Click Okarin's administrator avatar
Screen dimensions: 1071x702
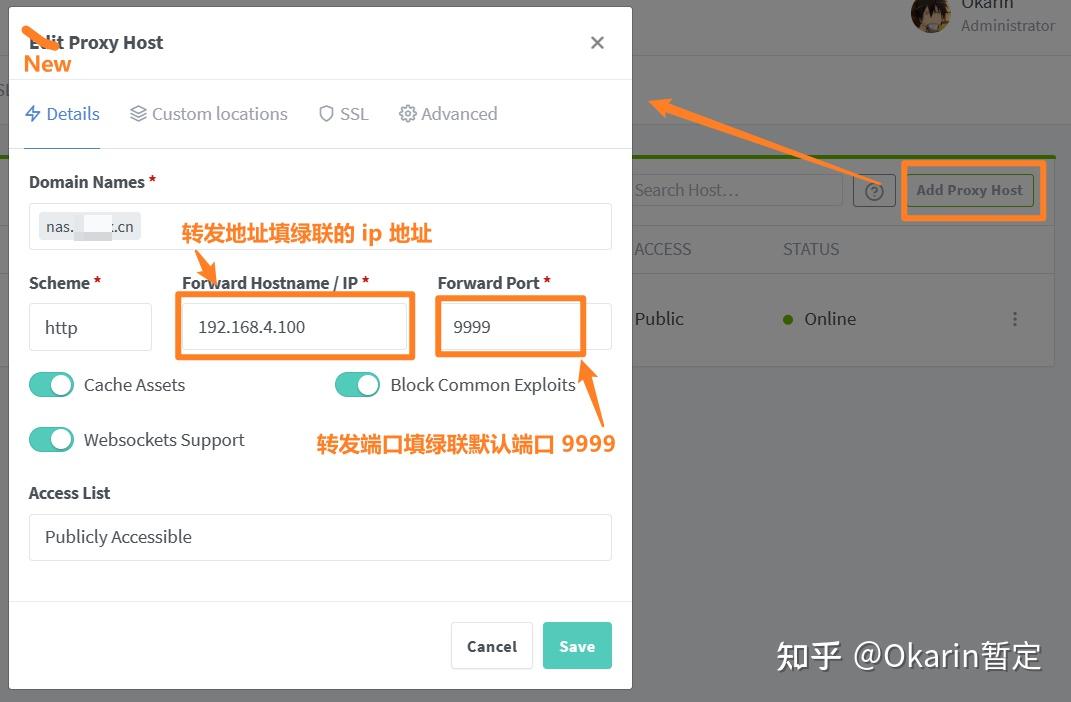point(931,17)
